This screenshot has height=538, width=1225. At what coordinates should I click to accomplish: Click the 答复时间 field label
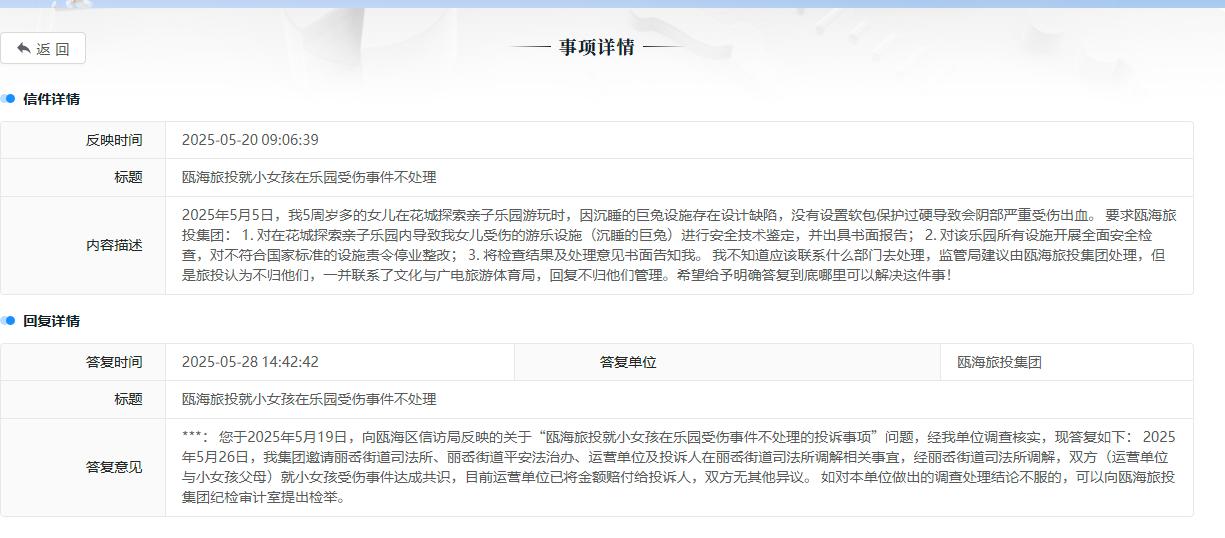(114, 362)
